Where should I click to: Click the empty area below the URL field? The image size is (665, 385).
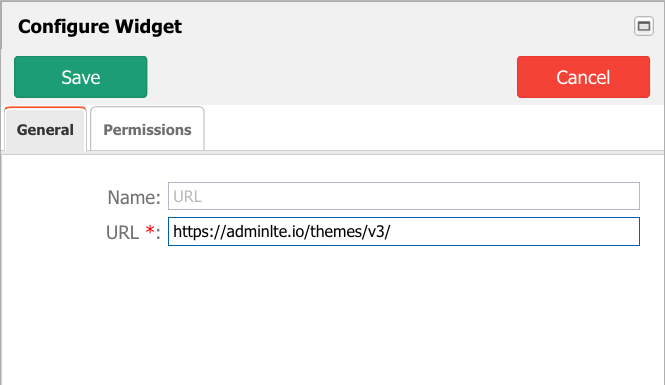(x=332, y=314)
